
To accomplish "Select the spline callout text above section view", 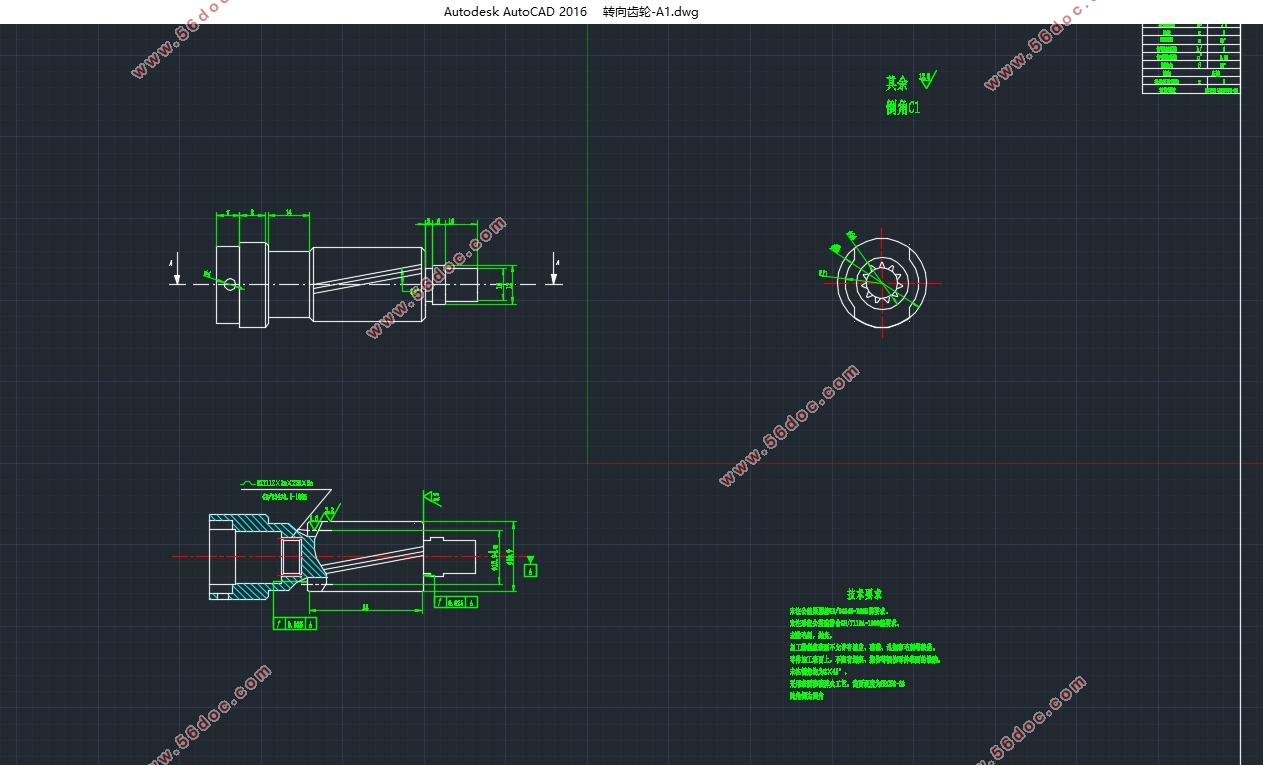I will pyautogui.click(x=285, y=483).
